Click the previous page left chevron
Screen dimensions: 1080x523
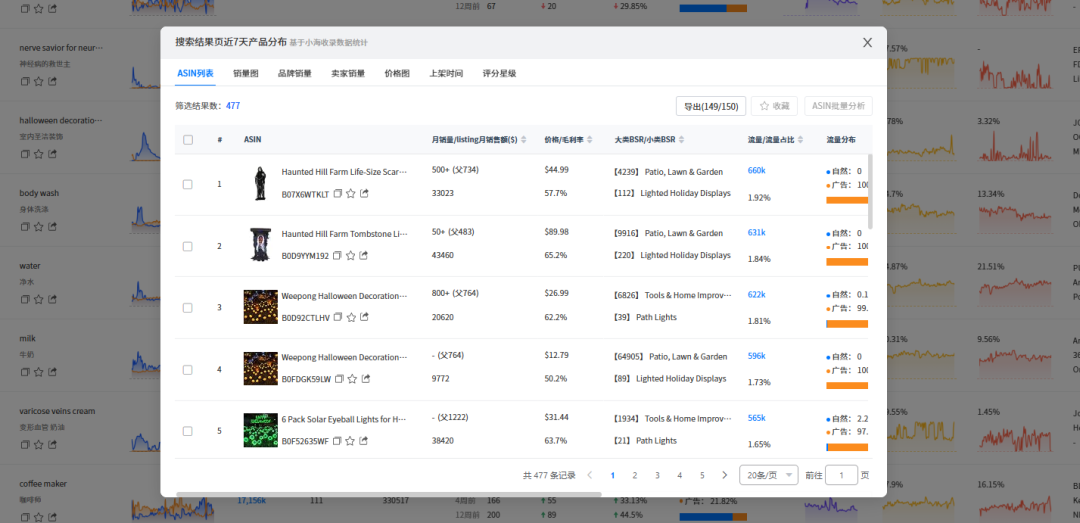click(590, 475)
